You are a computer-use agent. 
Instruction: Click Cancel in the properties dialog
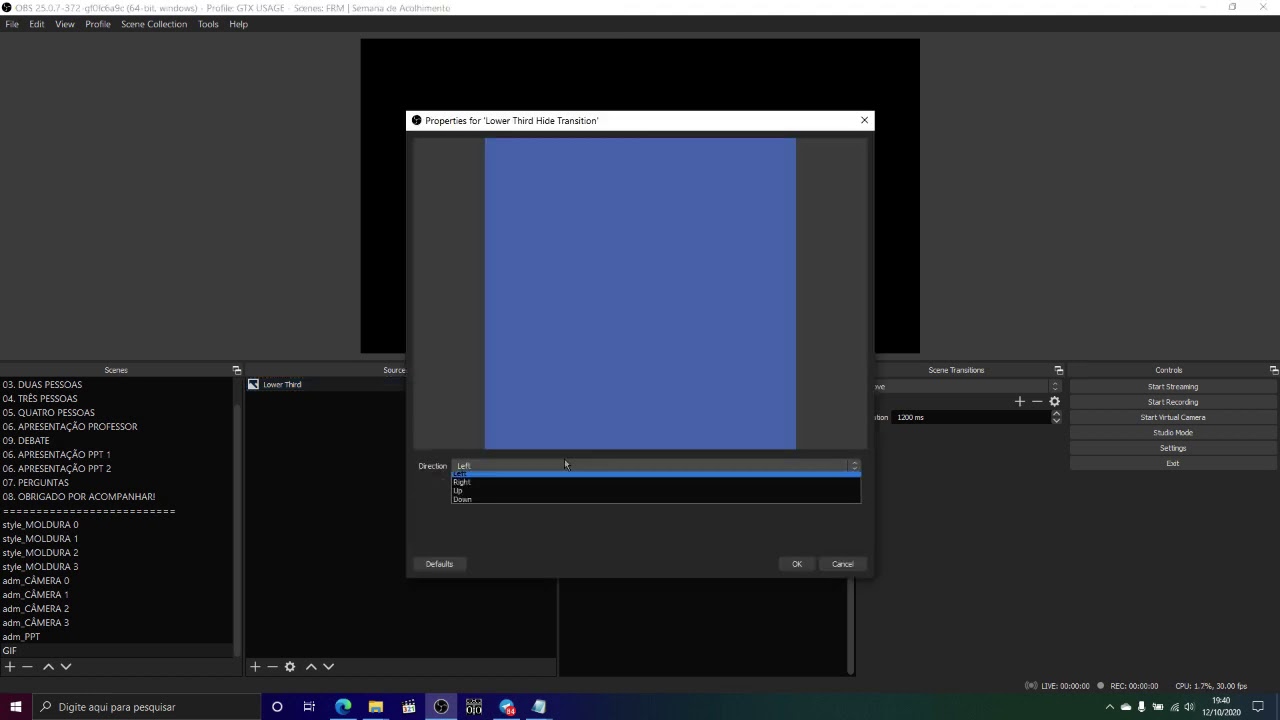pos(843,564)
